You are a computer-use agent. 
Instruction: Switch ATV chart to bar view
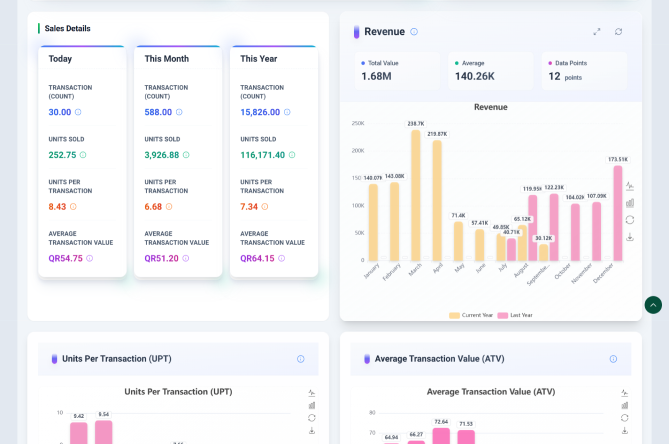coord(625,405)
